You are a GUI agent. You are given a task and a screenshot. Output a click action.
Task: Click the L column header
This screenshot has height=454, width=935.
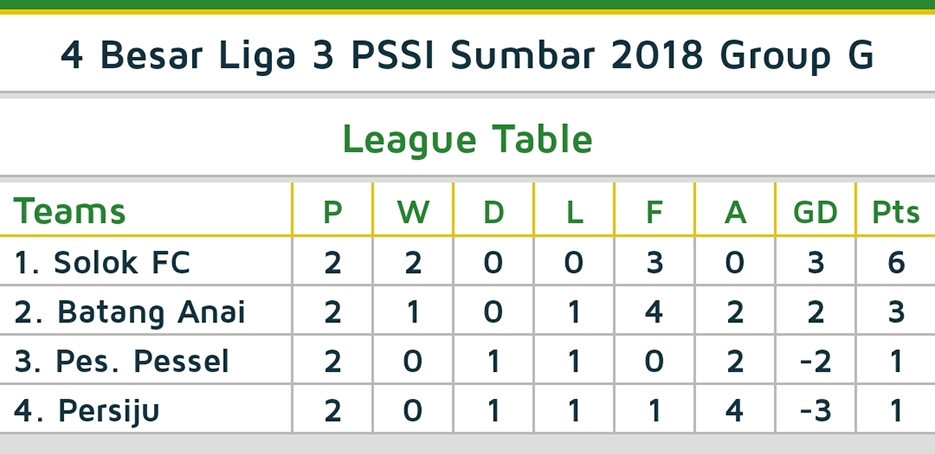tap(574, 212)
